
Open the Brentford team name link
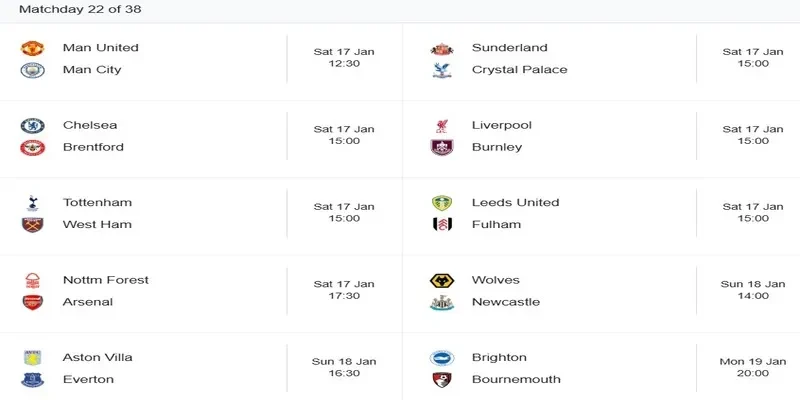(x=93, y=147)
